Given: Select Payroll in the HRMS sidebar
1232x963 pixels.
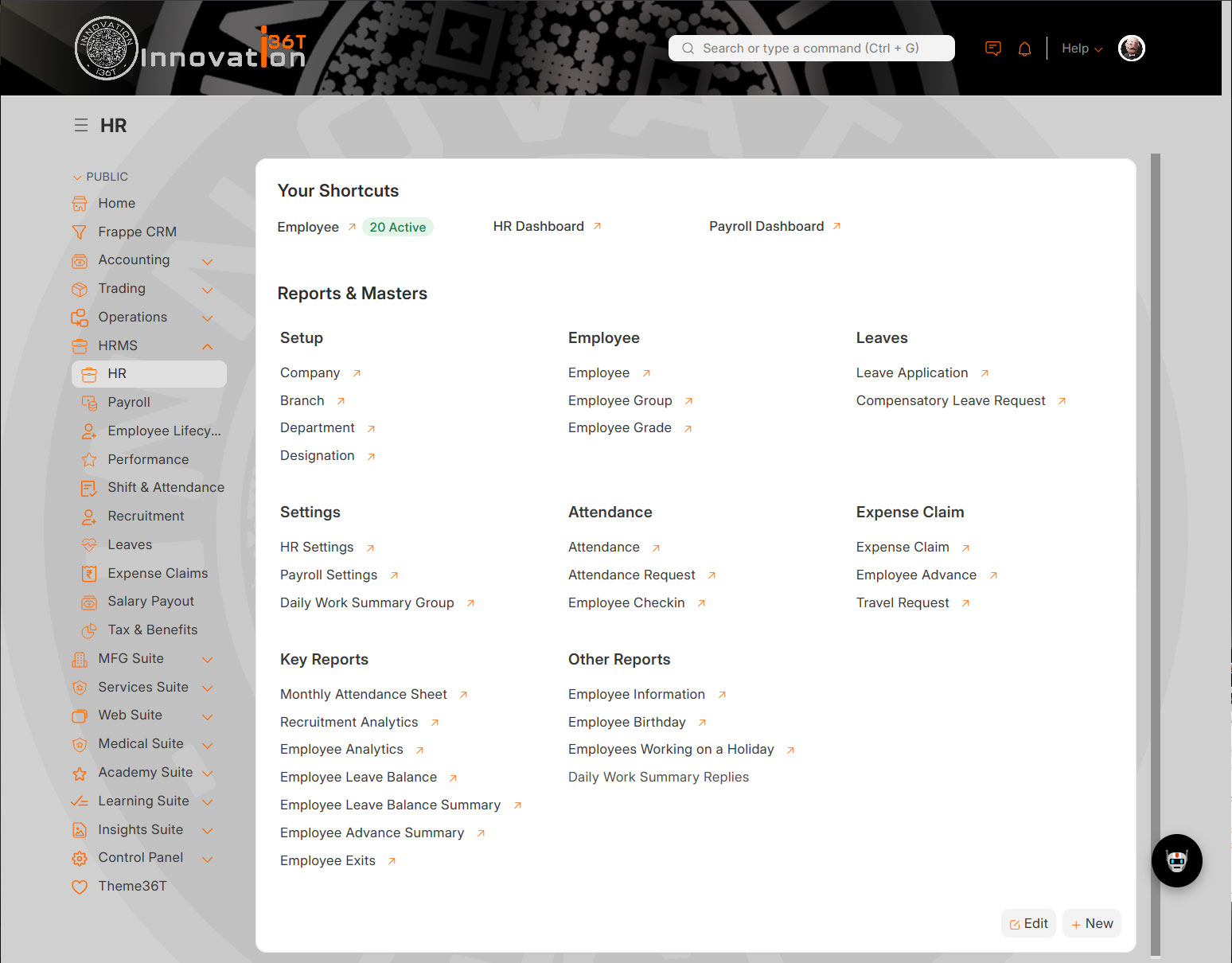Looking at the screenshot, I should 129,402.
